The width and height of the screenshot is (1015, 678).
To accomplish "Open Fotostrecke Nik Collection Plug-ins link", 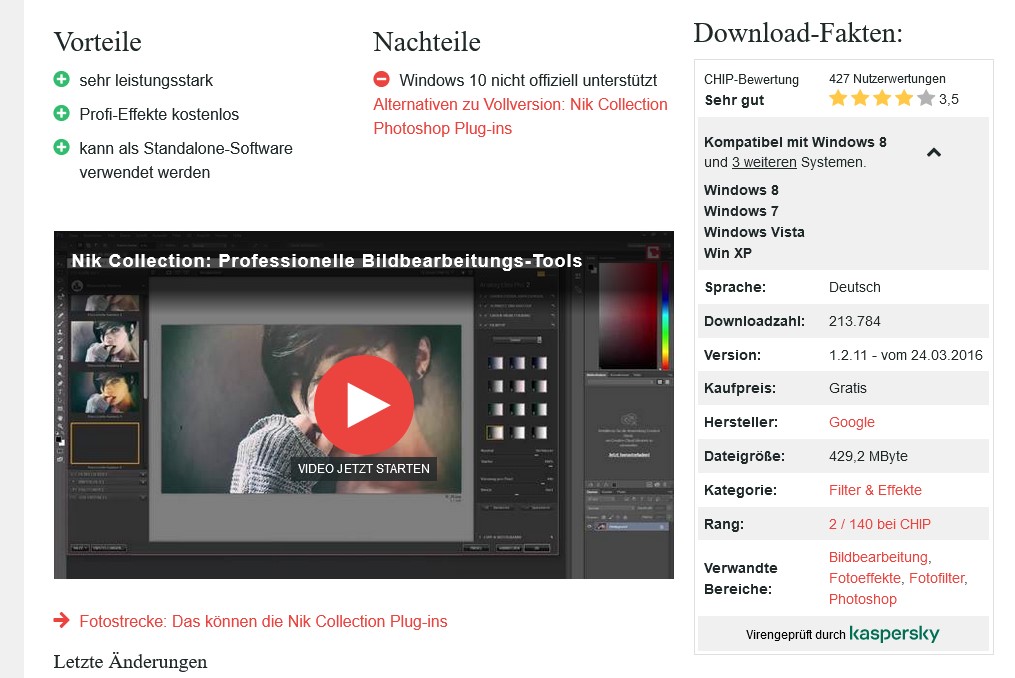I will coord(263,621).
